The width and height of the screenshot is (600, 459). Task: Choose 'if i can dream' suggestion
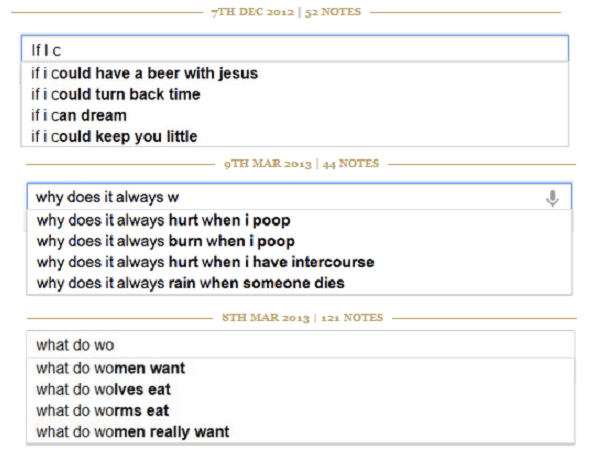tap(295, 115)
